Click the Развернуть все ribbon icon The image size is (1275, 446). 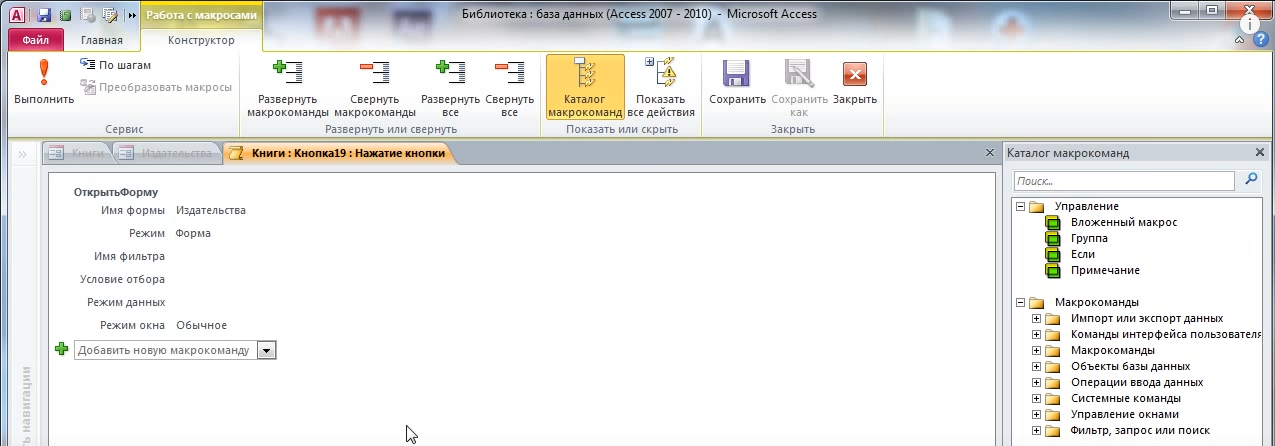[x=450, y=74]
